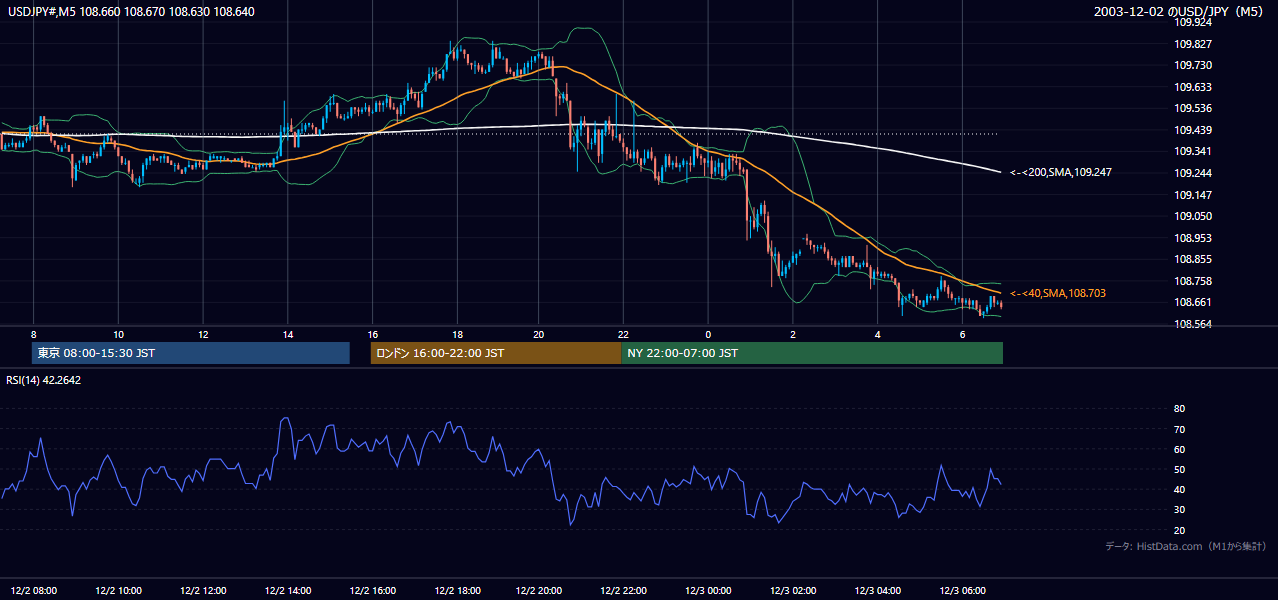Click price level 108.661 on axis
Viewport: 1278px width, 600px height.
(x=1194, y=303)
